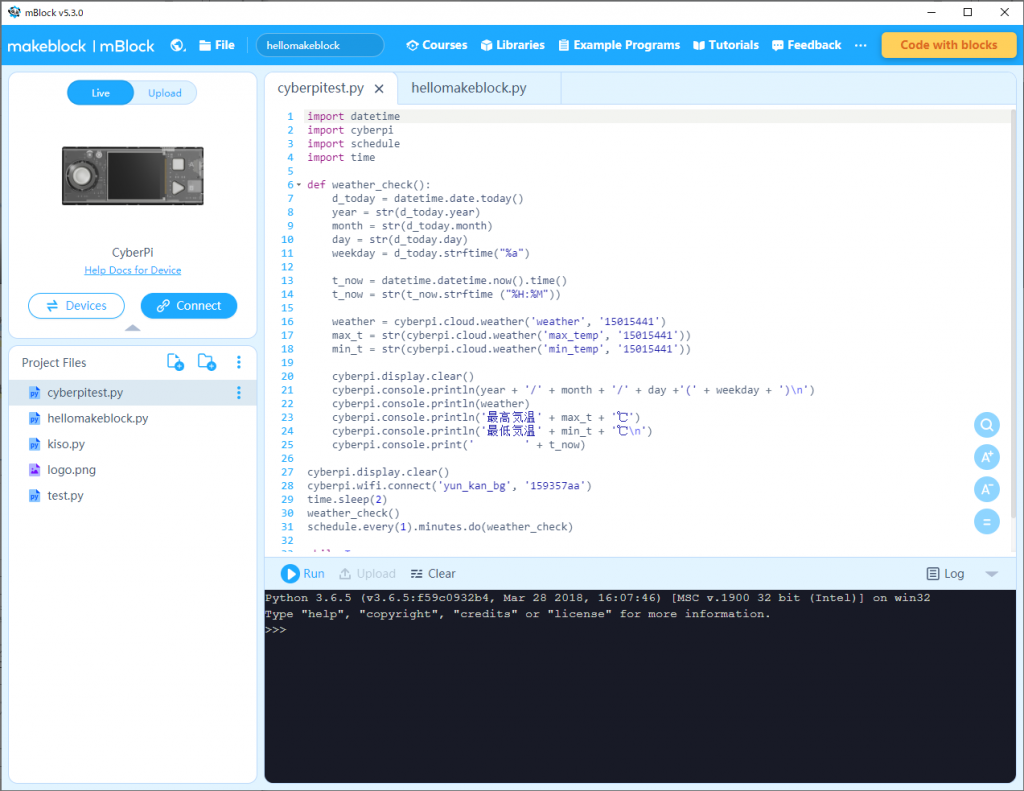Open the editor search tool
Screen dimensions: 1024x791
coord(987,425)
